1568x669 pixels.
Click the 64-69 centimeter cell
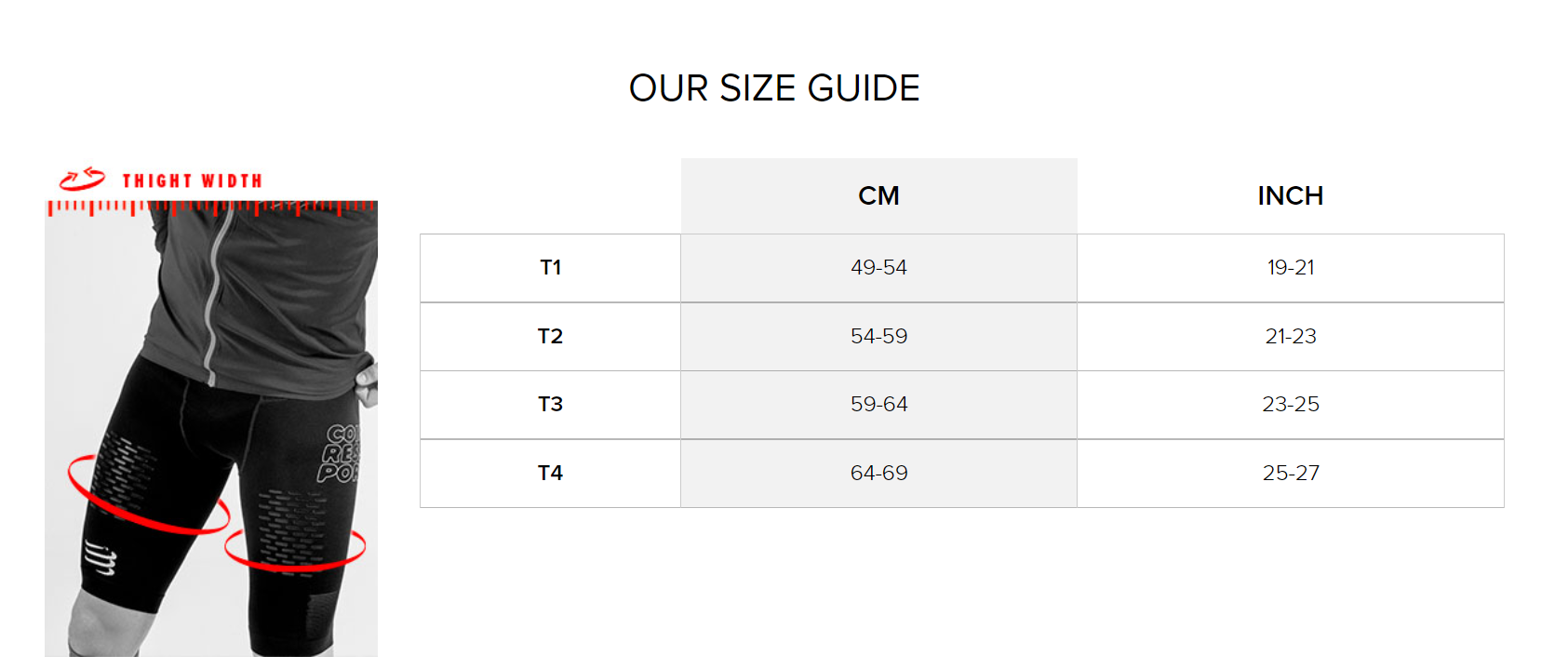[878, 474]
